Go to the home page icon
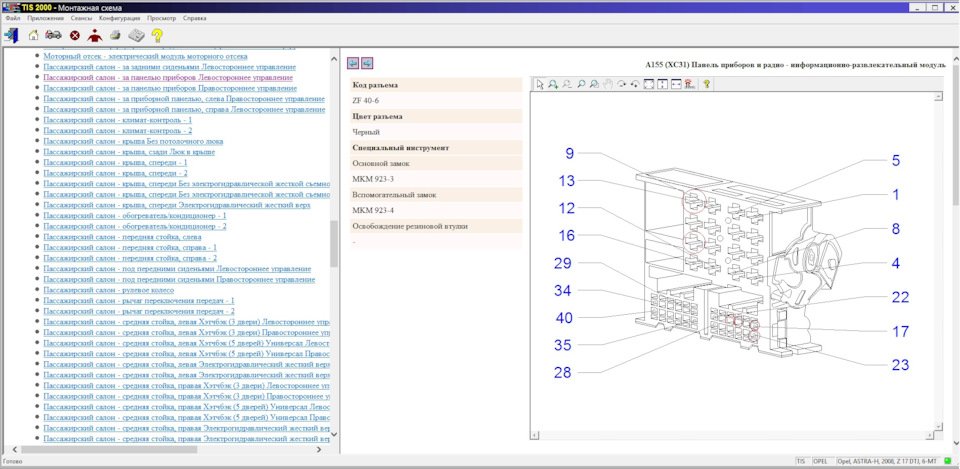The width and height of the screenshot is (960, 469). click(x=34, y=35)
